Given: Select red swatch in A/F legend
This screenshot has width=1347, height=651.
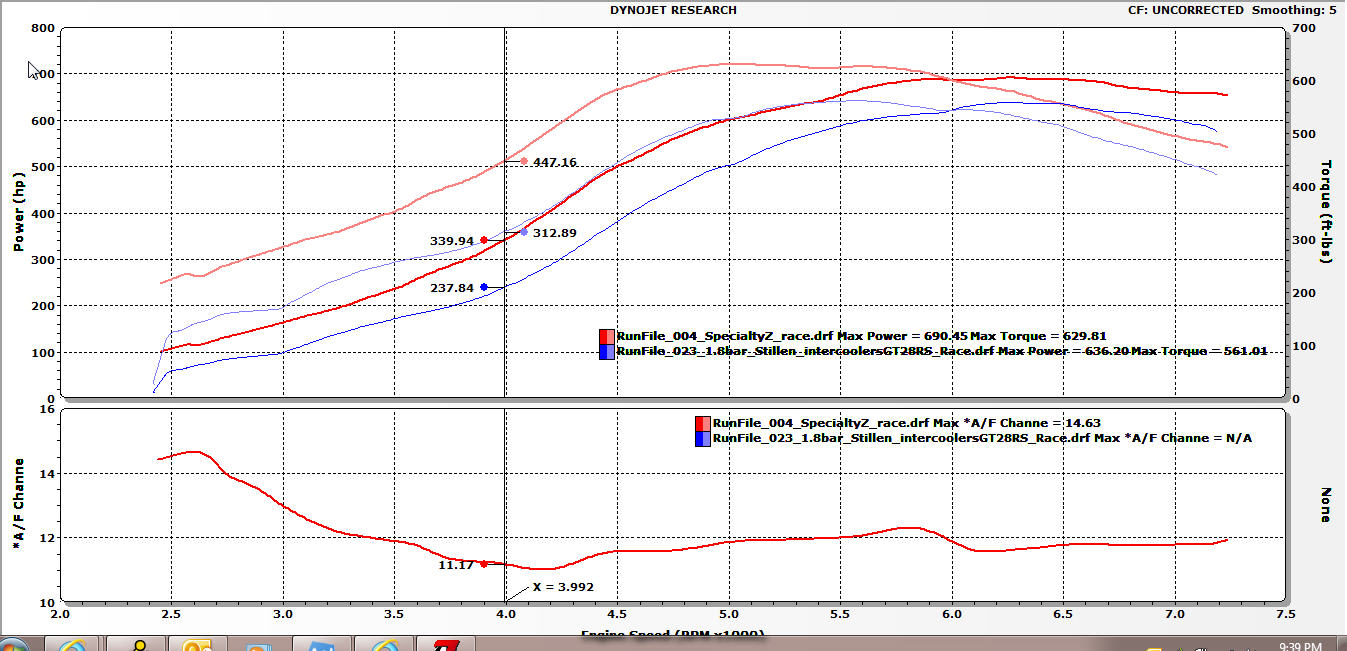Looking at the screenshot, I should pyautogui.click(x=703, y=423).
